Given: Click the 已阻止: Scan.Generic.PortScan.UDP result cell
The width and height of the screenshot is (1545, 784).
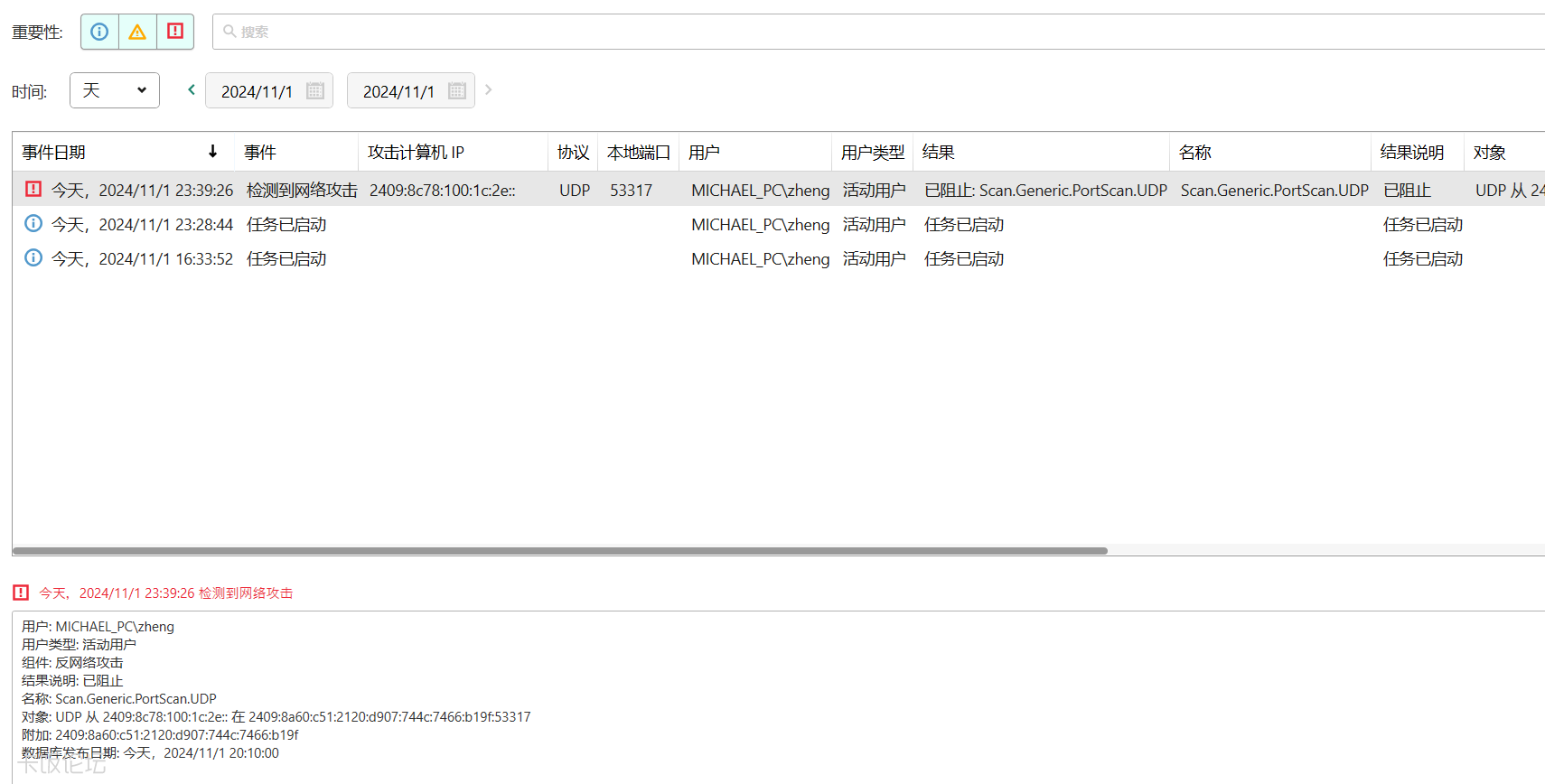Looking at the screenshot, I should 1045,190.
